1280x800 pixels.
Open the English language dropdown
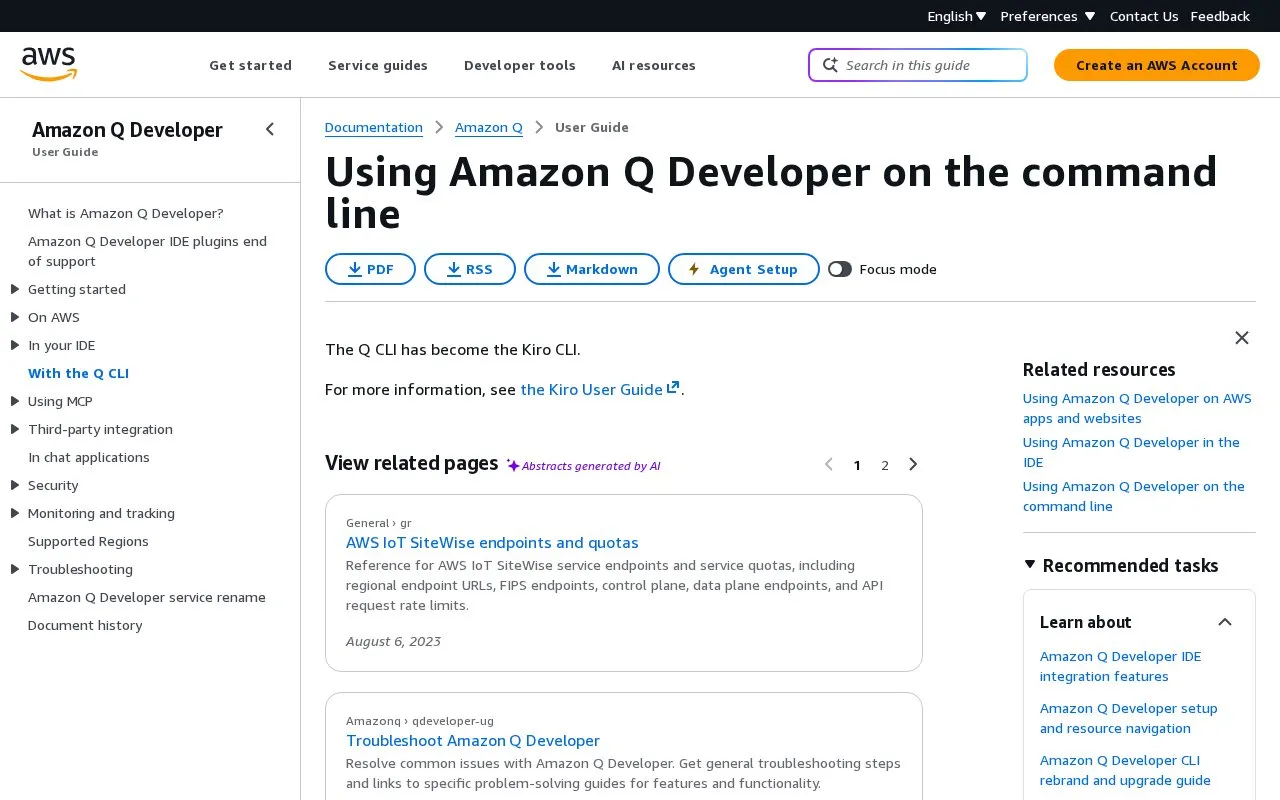coord(957,16)
